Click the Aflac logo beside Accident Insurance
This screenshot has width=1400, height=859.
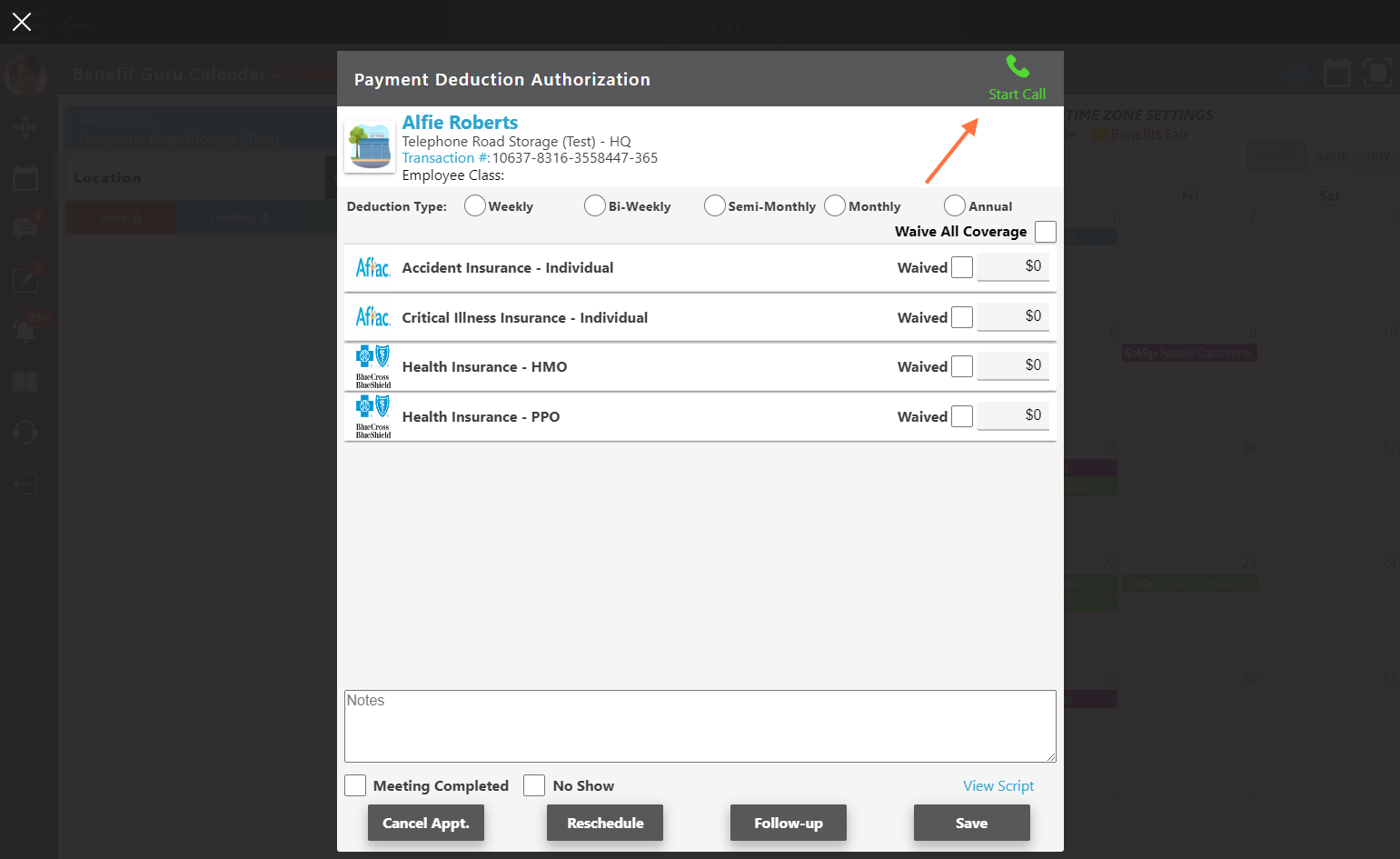[x=372, y=267]
